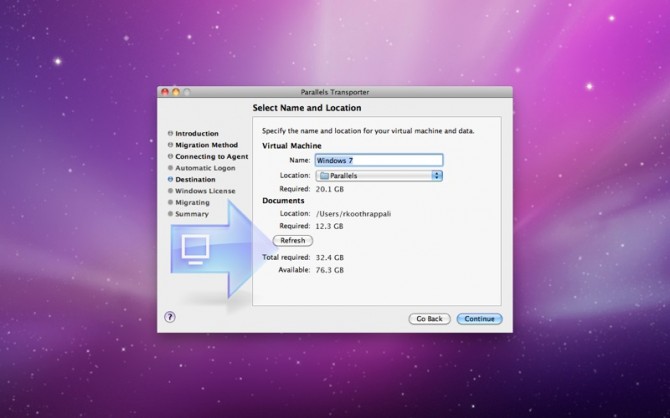Viewport: 670px width, 418px height.
Task: Choose the Migrating step in sidebar
Action: pos(193,202)
